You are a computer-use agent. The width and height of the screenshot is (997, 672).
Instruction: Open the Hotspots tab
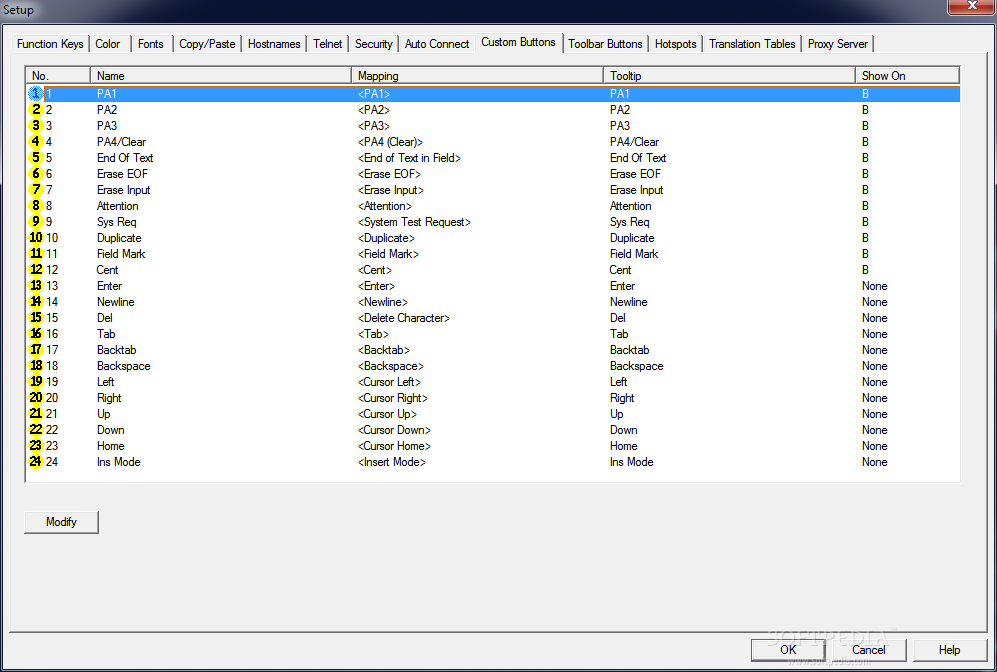(676, 44)
